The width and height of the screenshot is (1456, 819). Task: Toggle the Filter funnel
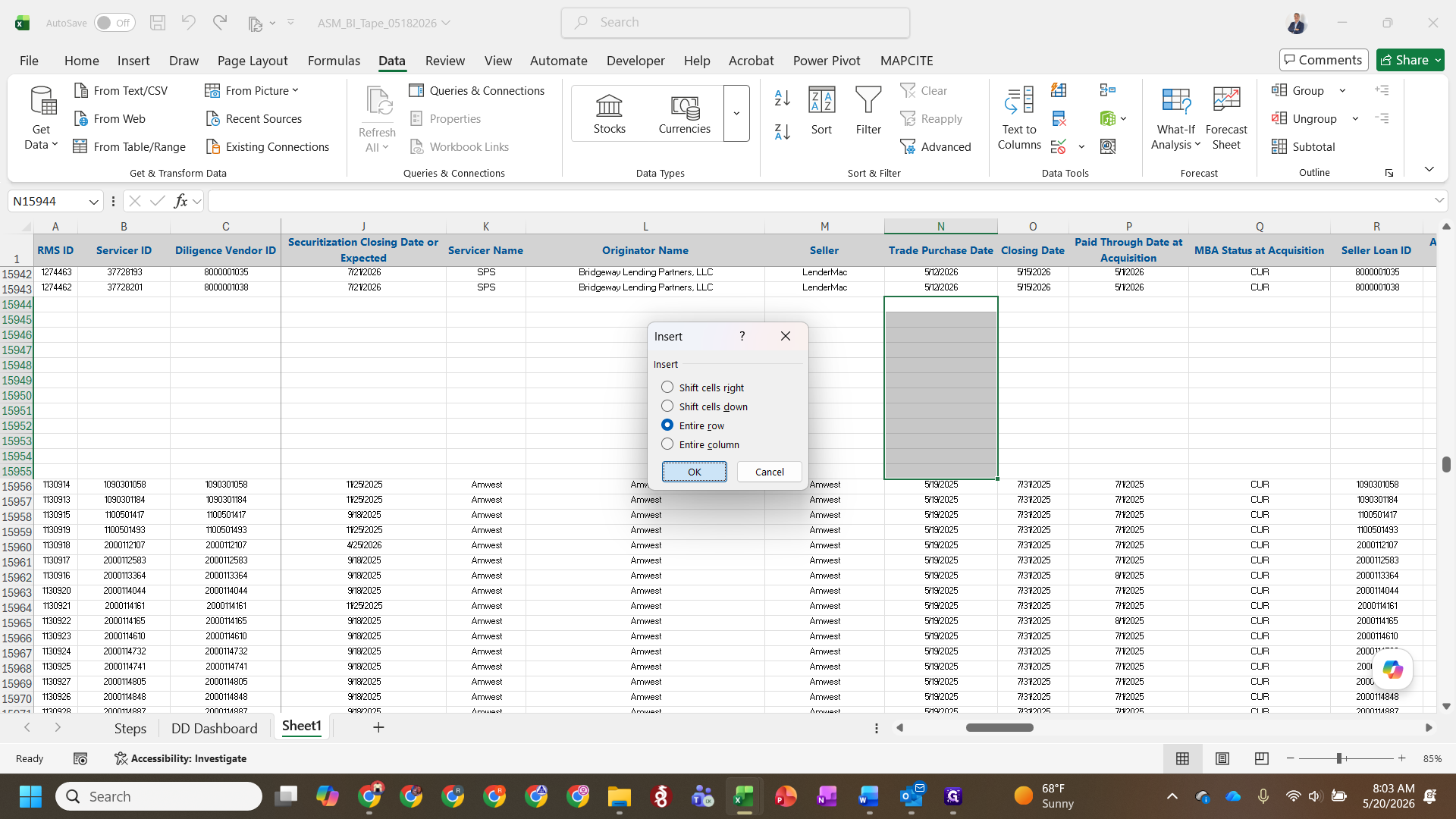click(868, 111)
